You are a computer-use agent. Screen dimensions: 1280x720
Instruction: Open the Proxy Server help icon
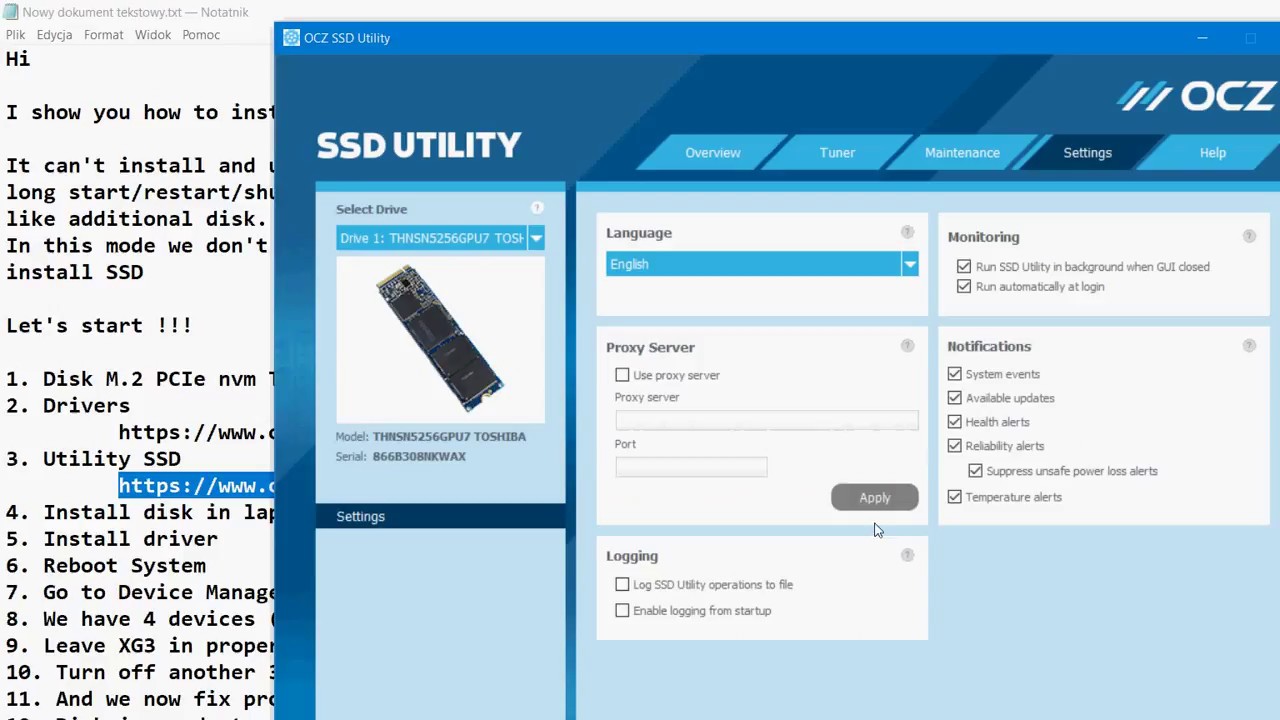click(907, 346)
